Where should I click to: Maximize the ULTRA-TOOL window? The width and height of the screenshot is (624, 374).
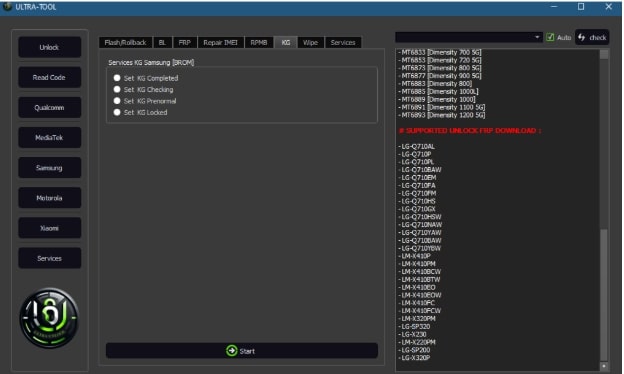click(581, 6)
